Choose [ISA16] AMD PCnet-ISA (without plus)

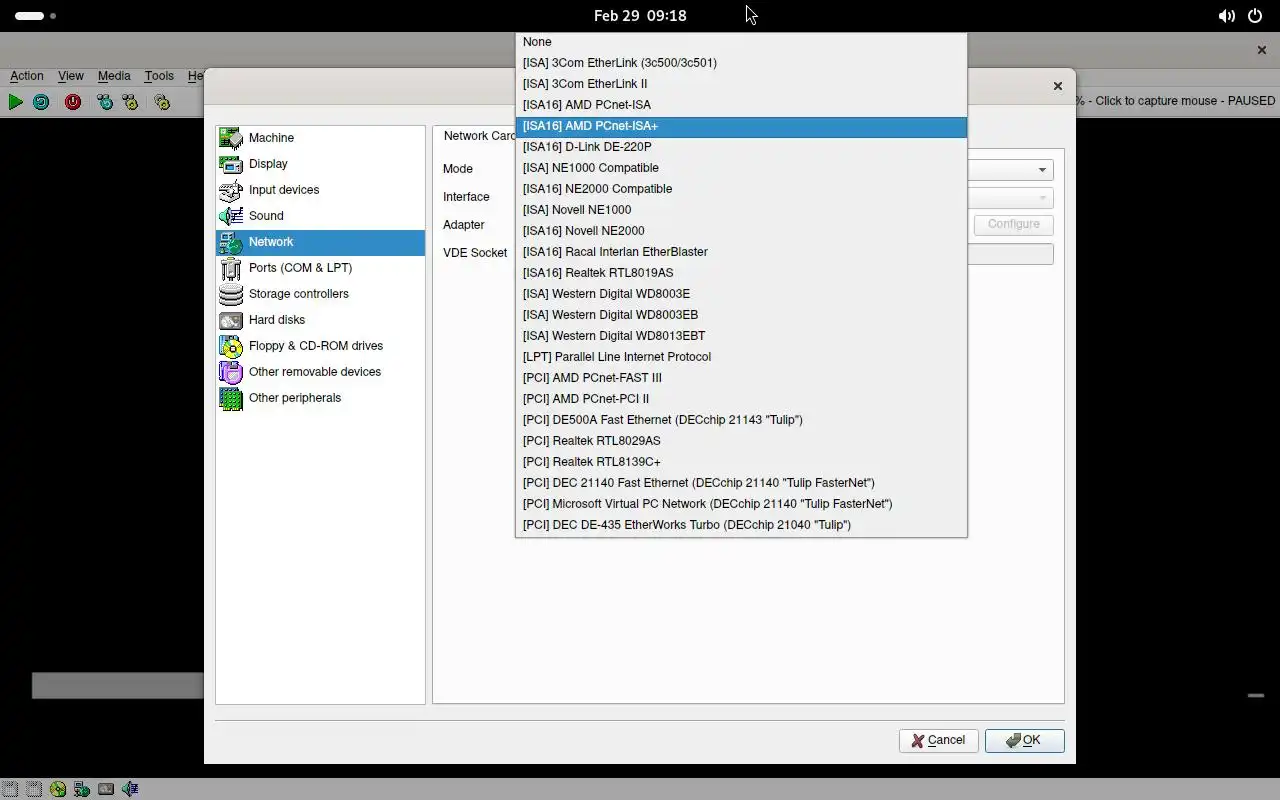tap(741, 105)
